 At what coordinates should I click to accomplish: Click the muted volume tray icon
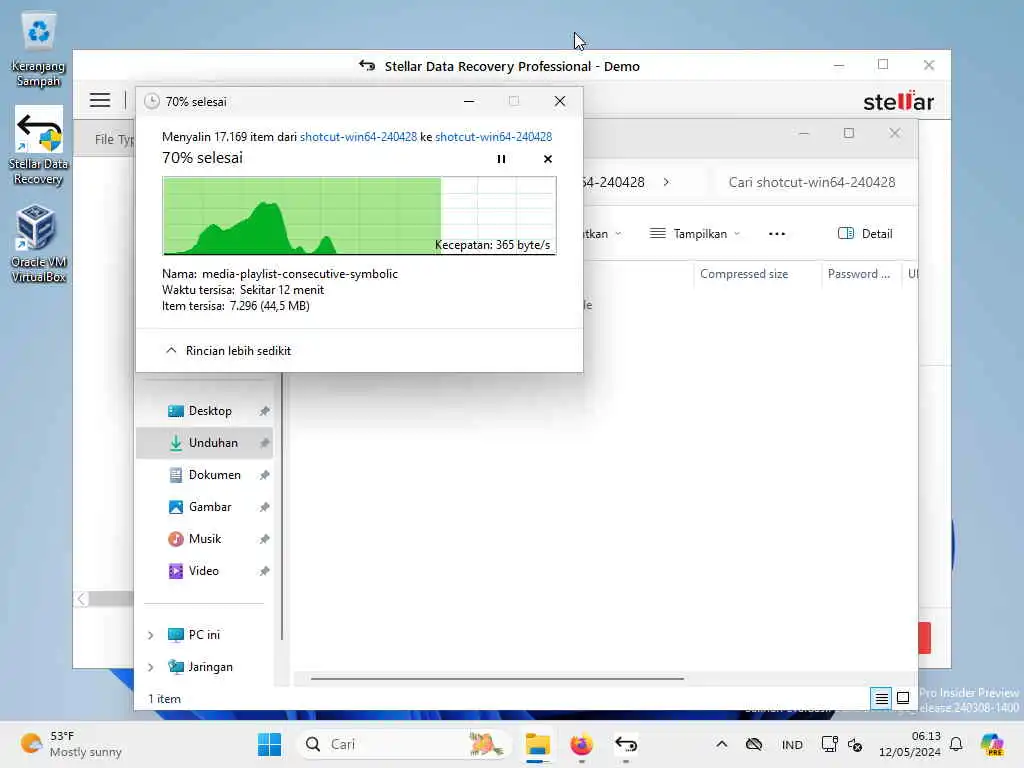coord(855,744)
